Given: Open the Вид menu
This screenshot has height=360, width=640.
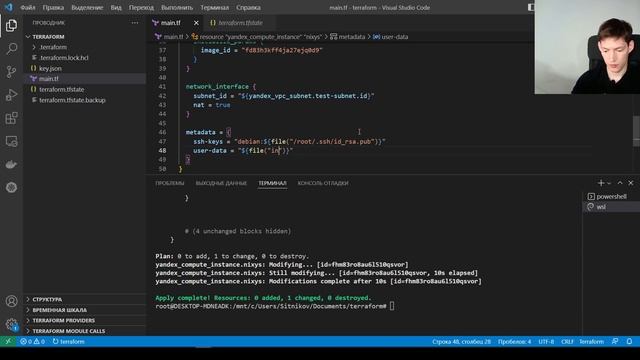Looking at the screenshot, I should tap(116, 7).
